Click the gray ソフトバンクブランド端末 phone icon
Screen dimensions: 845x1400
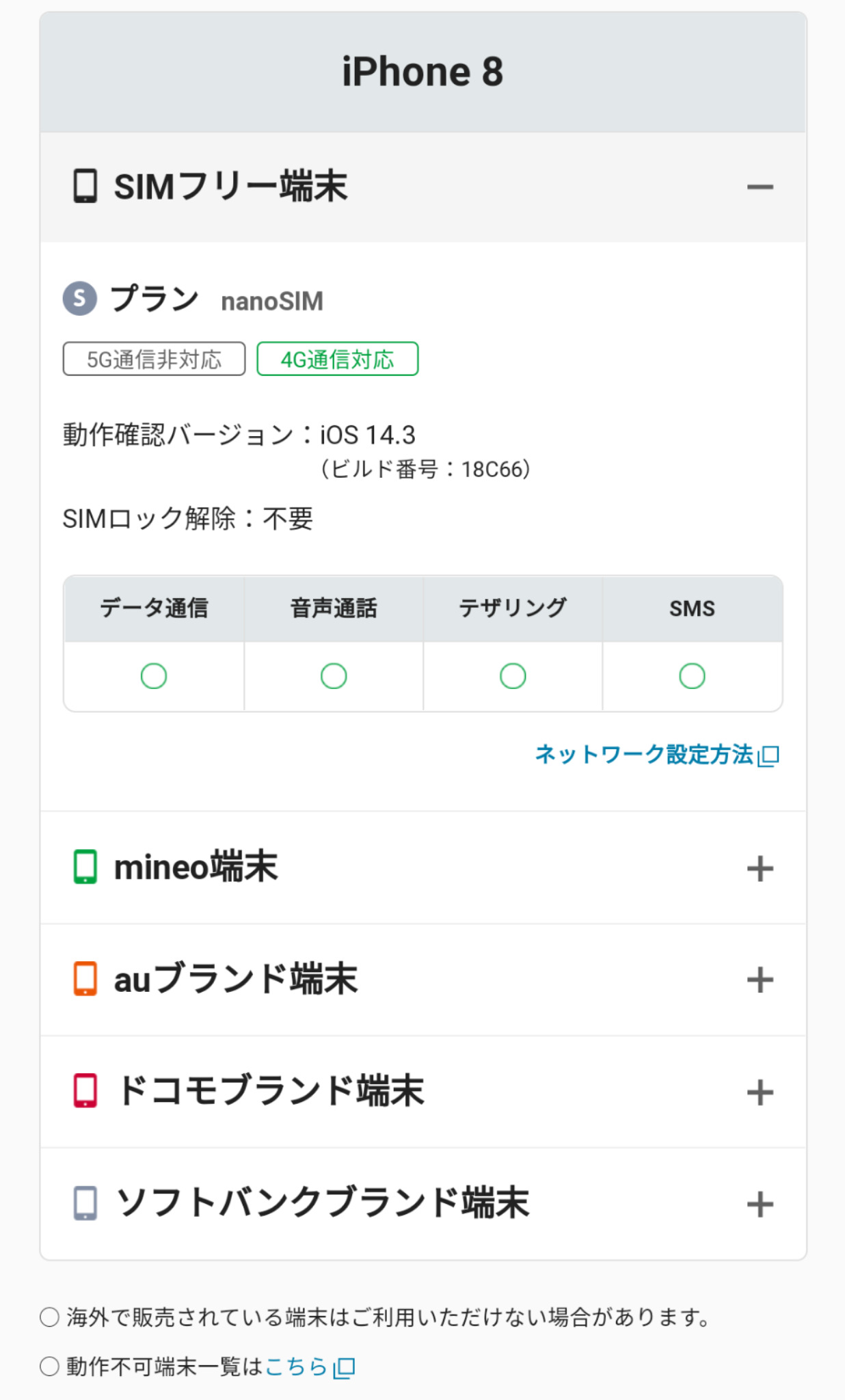coord(85,1203)
